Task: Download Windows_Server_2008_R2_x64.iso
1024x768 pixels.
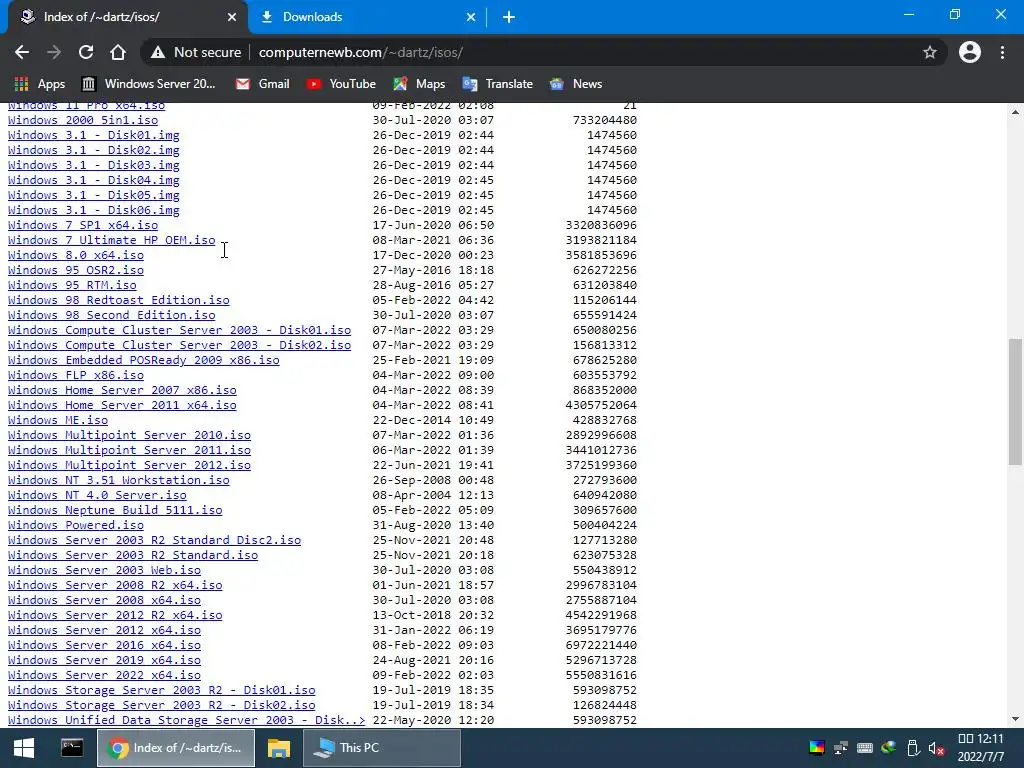Action: coord(115,586)
